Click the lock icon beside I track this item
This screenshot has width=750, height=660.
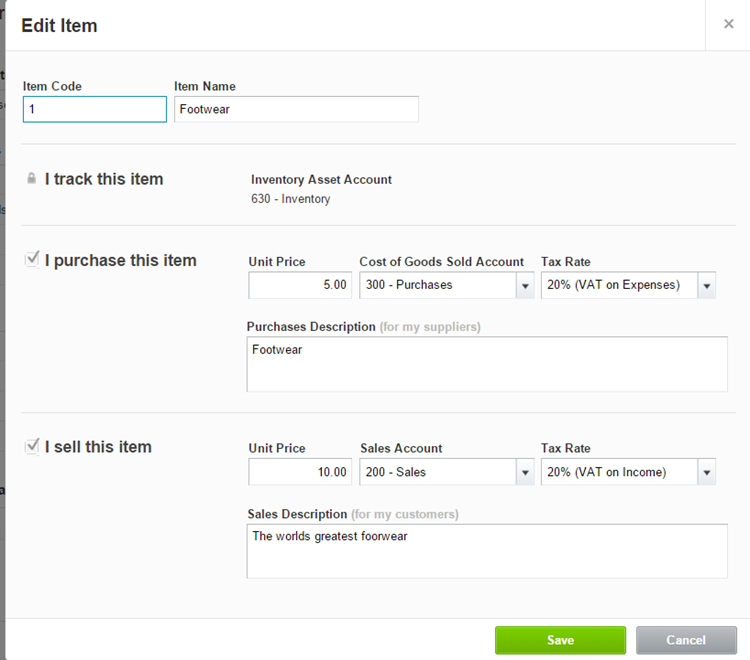31,178
